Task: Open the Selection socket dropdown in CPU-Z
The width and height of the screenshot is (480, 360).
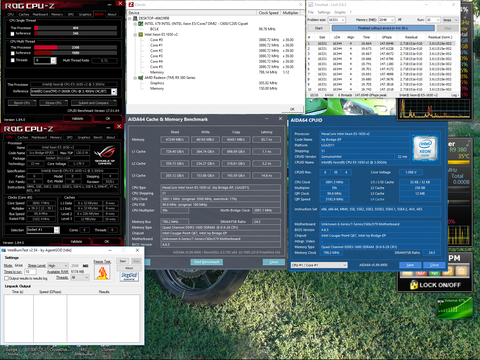Action: [57, 230]
